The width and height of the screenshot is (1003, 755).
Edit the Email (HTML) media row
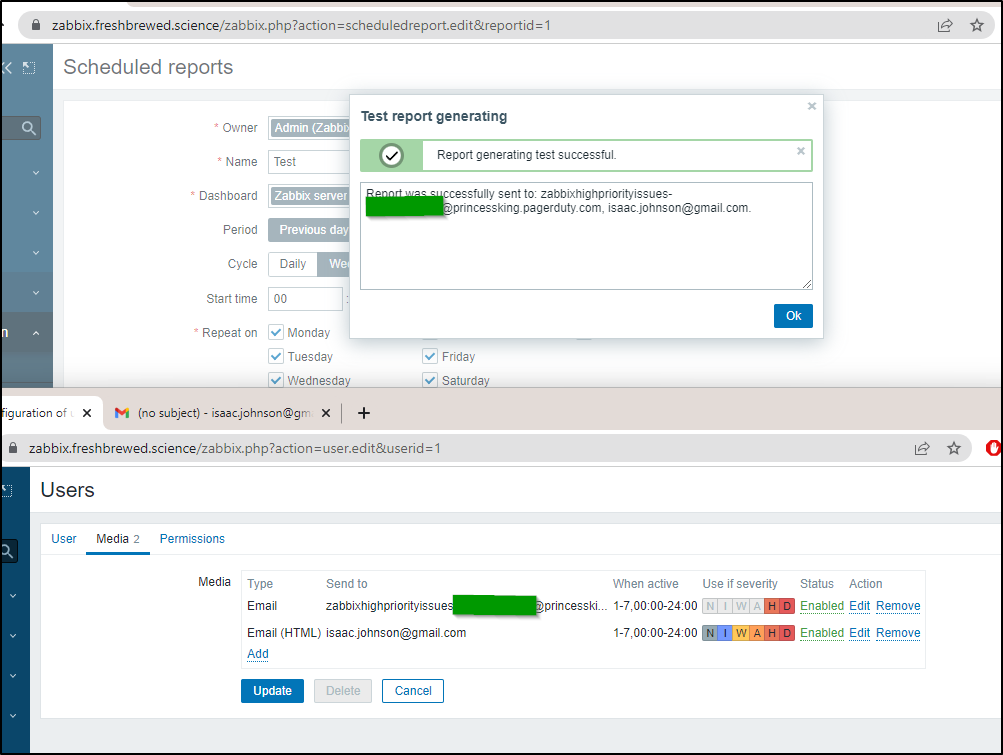tap(860, 633)
